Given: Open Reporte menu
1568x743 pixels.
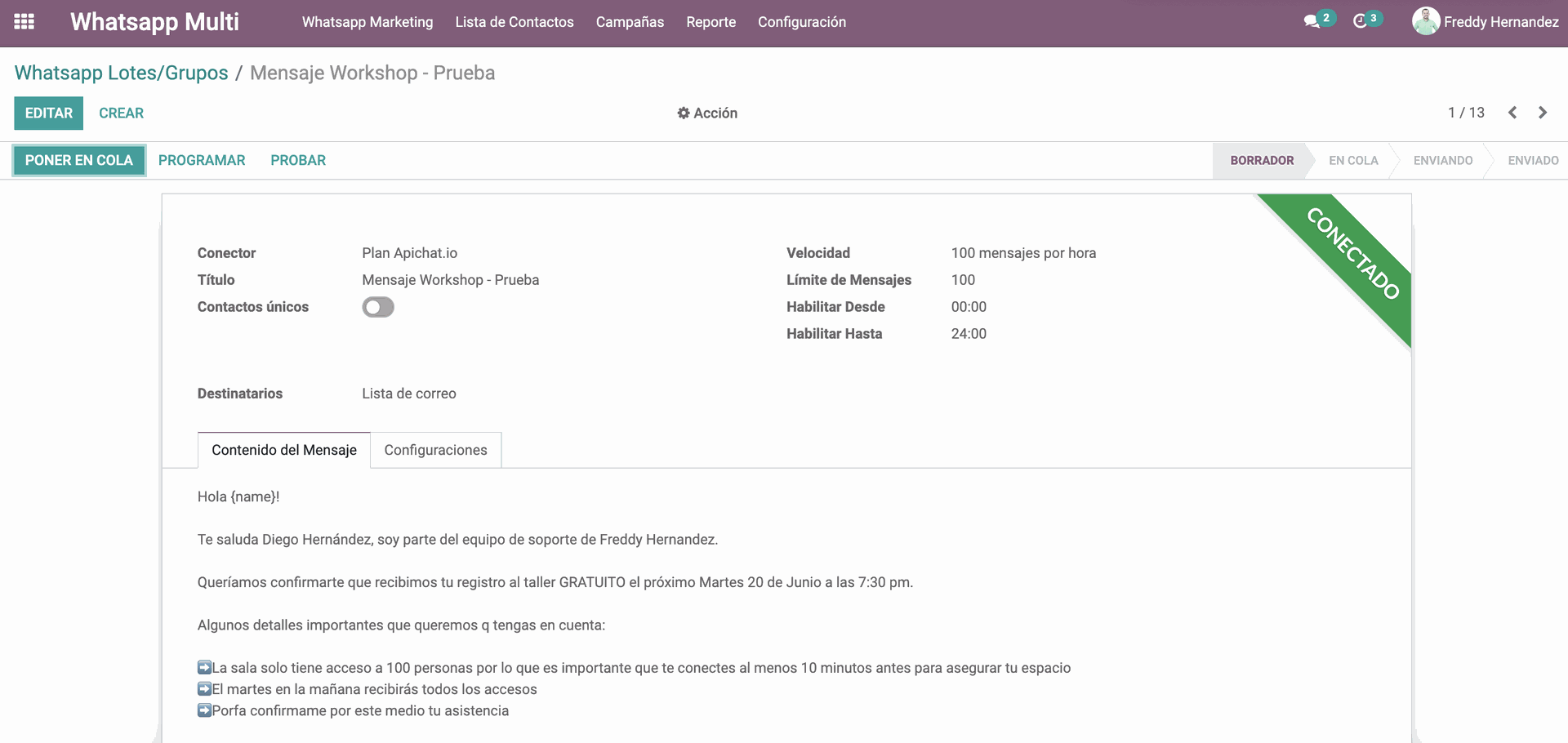Looking at the screenshot, I should [x=710, y=22].
